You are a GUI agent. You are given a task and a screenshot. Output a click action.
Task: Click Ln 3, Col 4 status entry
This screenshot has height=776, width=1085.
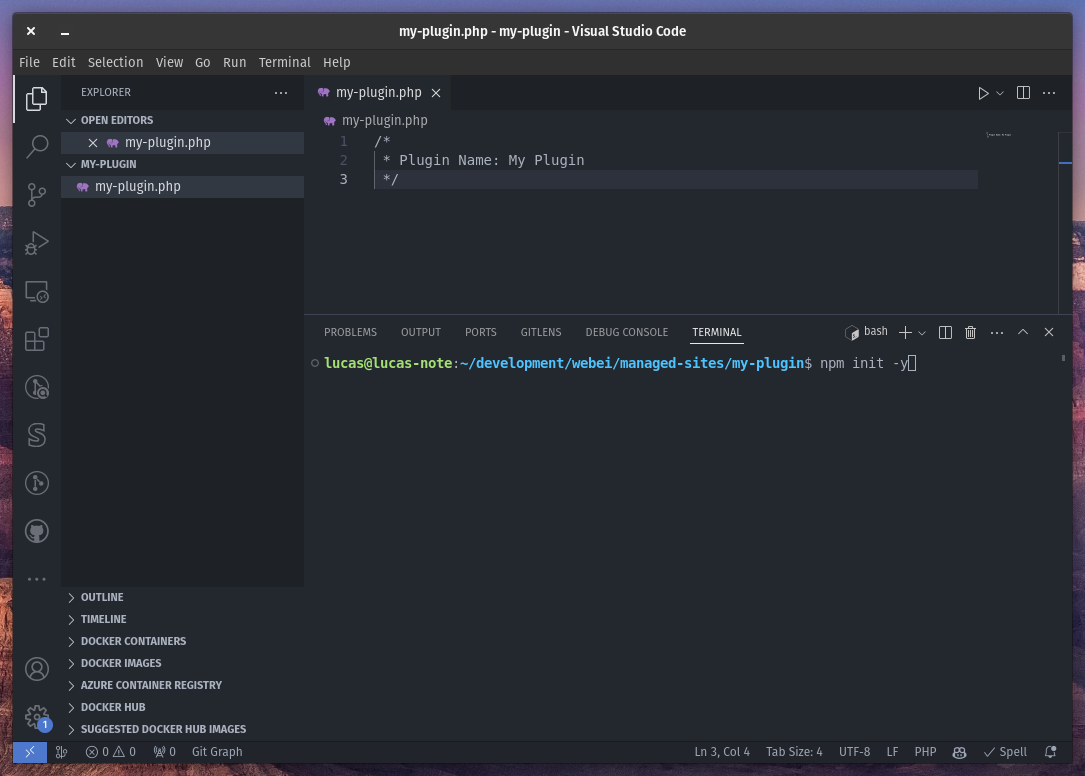pyautogui.click(x=722, y=752)
